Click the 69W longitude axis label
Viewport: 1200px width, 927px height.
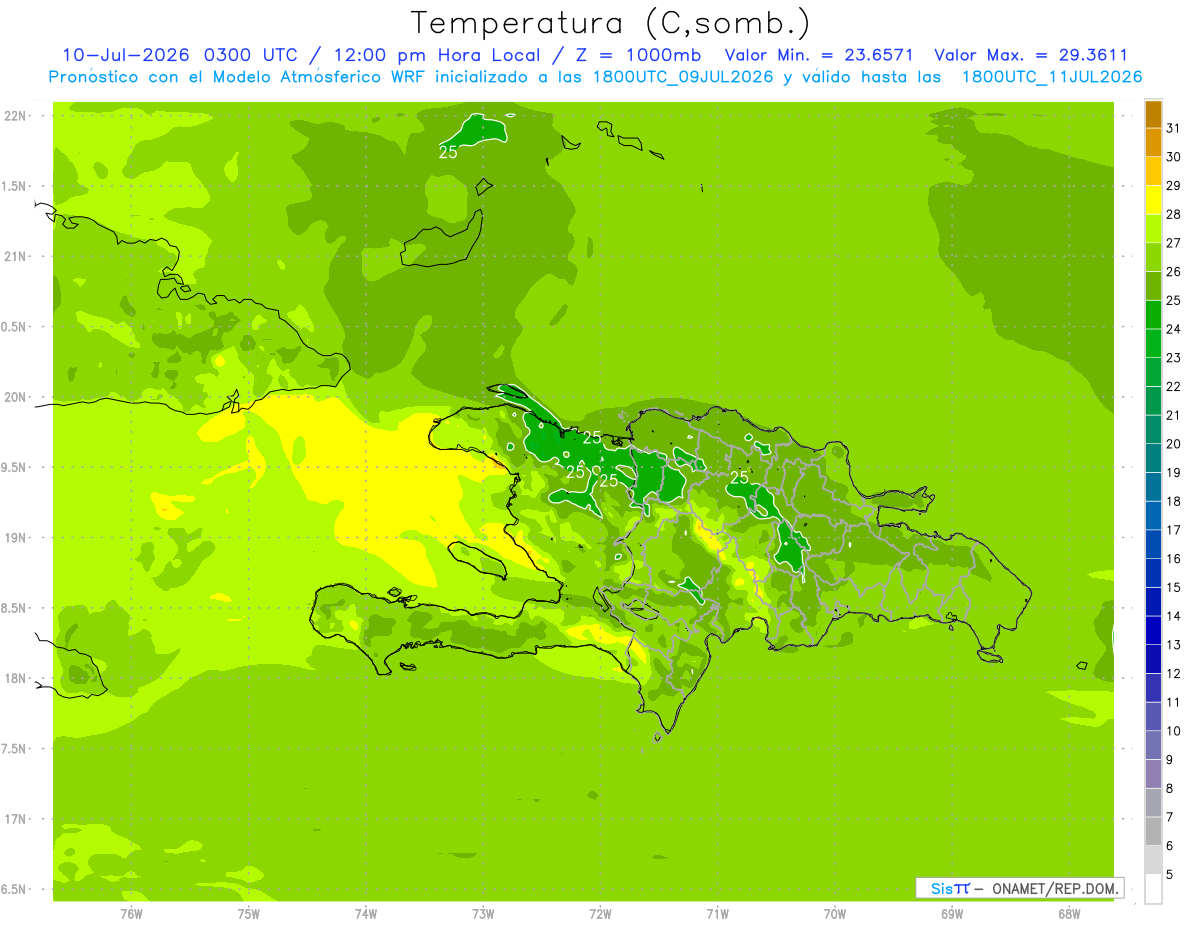click(952, 913)
